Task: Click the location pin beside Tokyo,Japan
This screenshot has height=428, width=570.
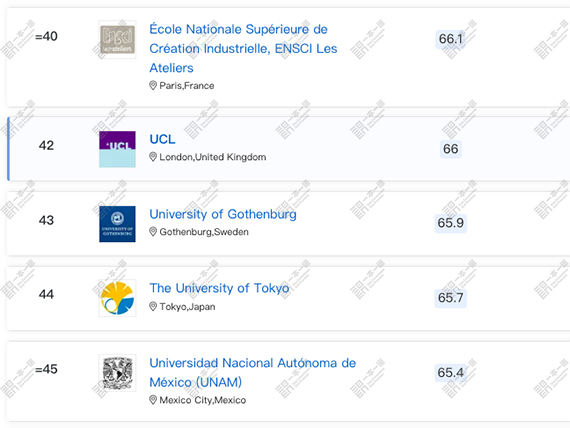Action: coord(153,307)
